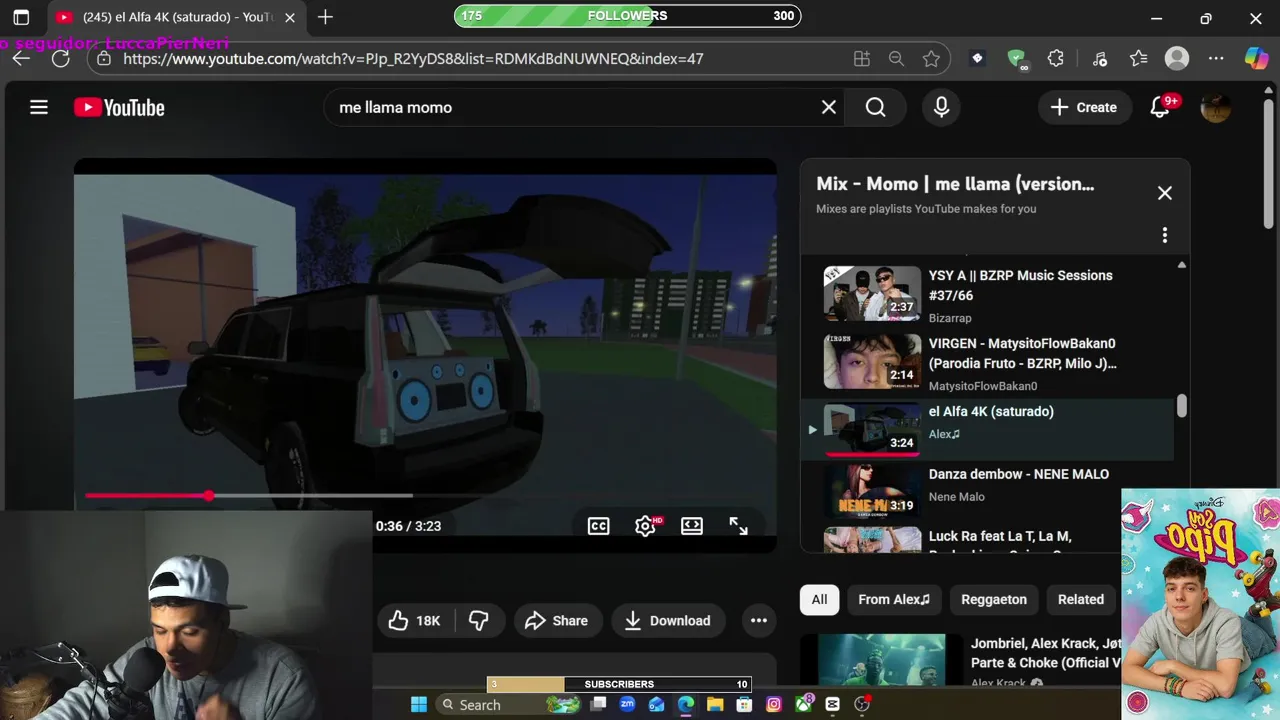This screenshot has width=1280, height=720.
Task: Share the video
Action: pyautogui.click(x=558, y=621)
